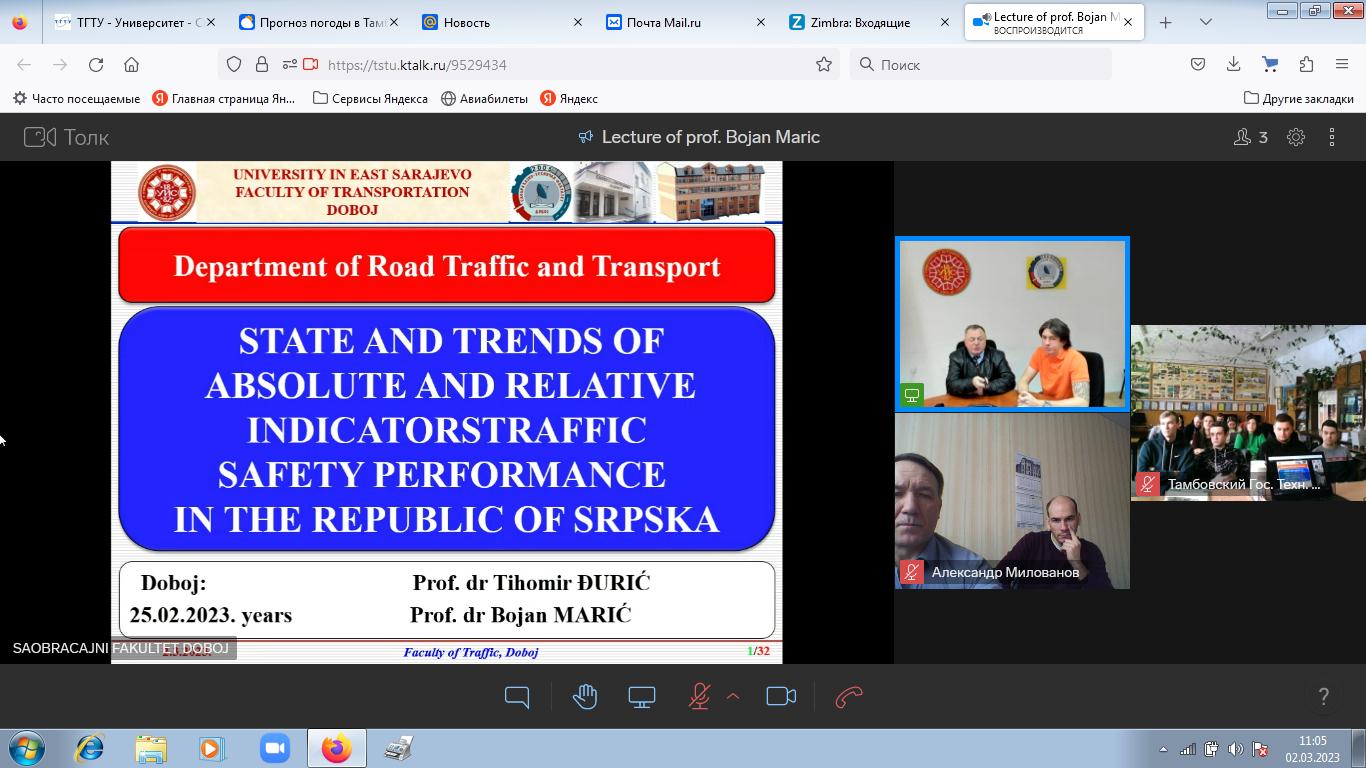
Task: Open the help question mark button
Action: (x=1323, y=697)
